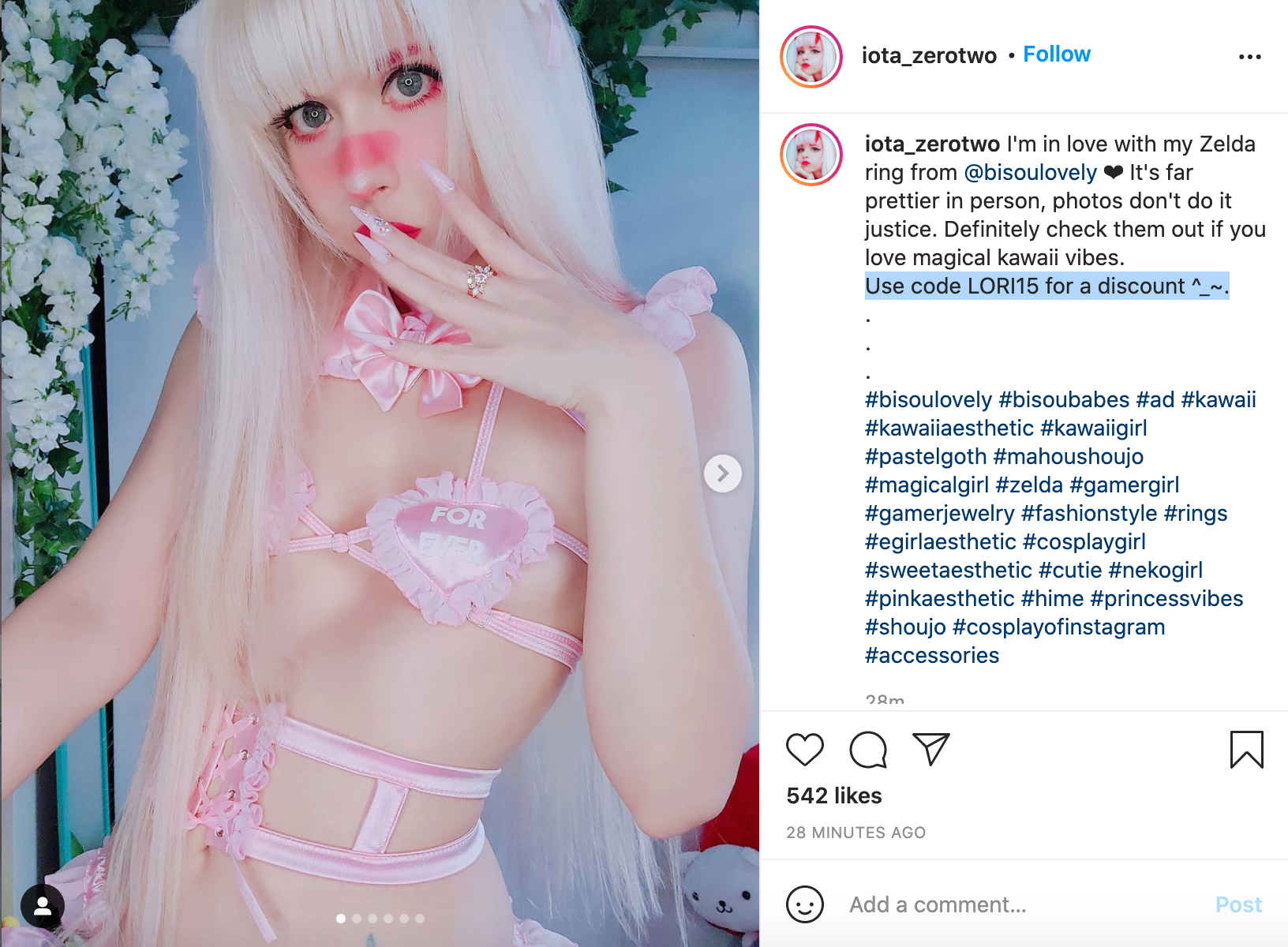Follow iota_zerotwo
Viewport: 1288px width, 947px height.
click(x=1057, y=54)
